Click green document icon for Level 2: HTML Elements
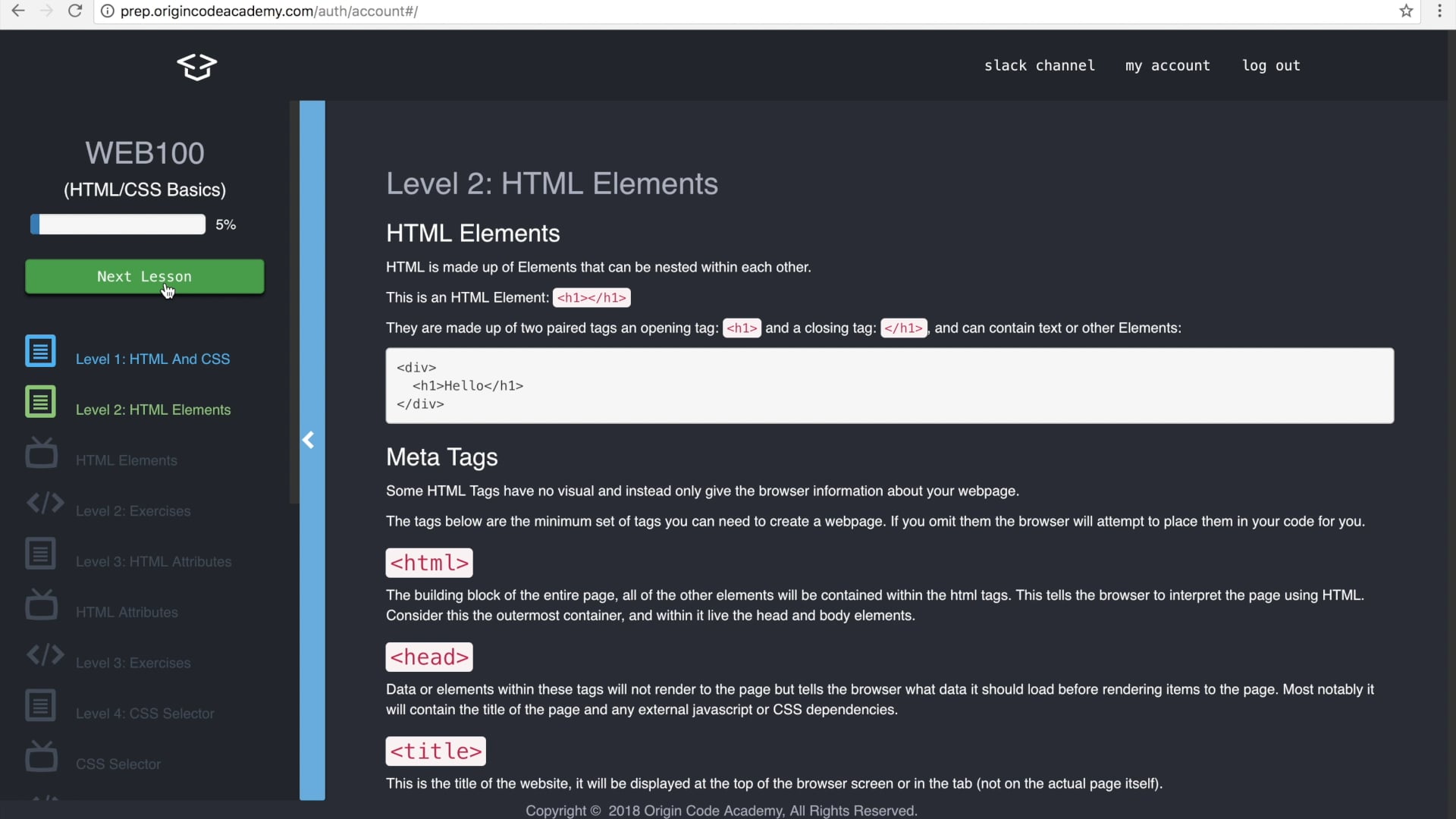The width and height of the screenshot is (1456, 819). 40,402
